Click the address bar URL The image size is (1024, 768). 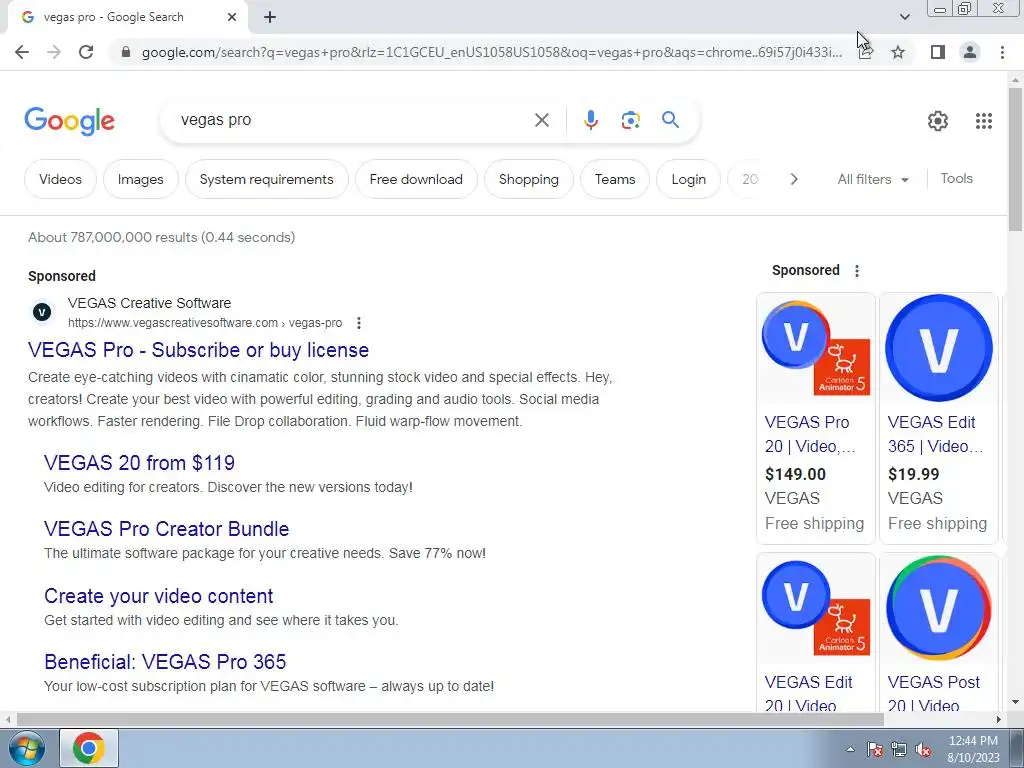click(x=492, y=52)
